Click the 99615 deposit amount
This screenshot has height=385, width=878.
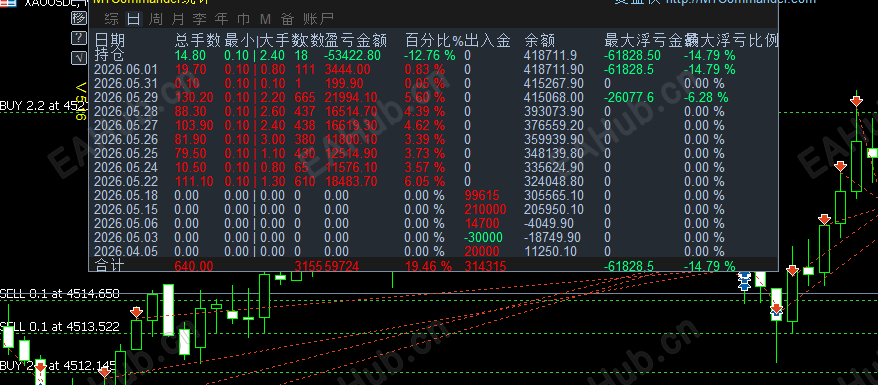(x=482, y=195)
